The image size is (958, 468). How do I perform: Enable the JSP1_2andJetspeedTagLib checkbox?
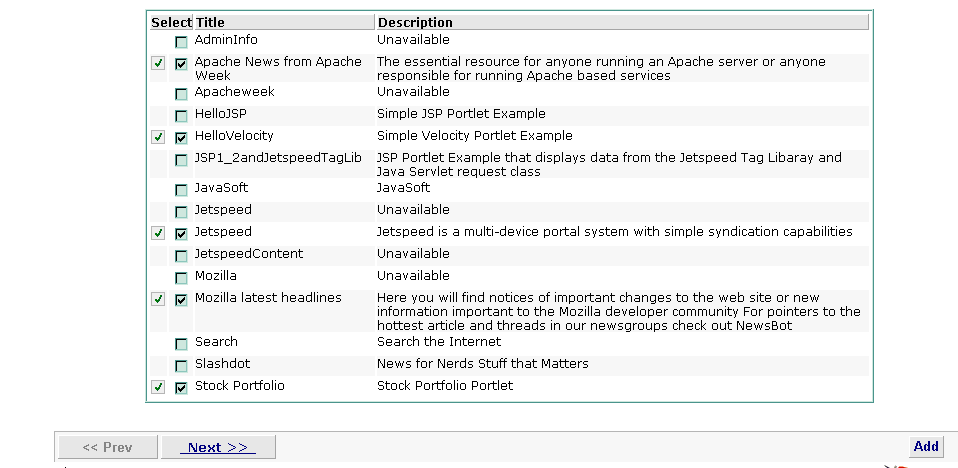181,160
